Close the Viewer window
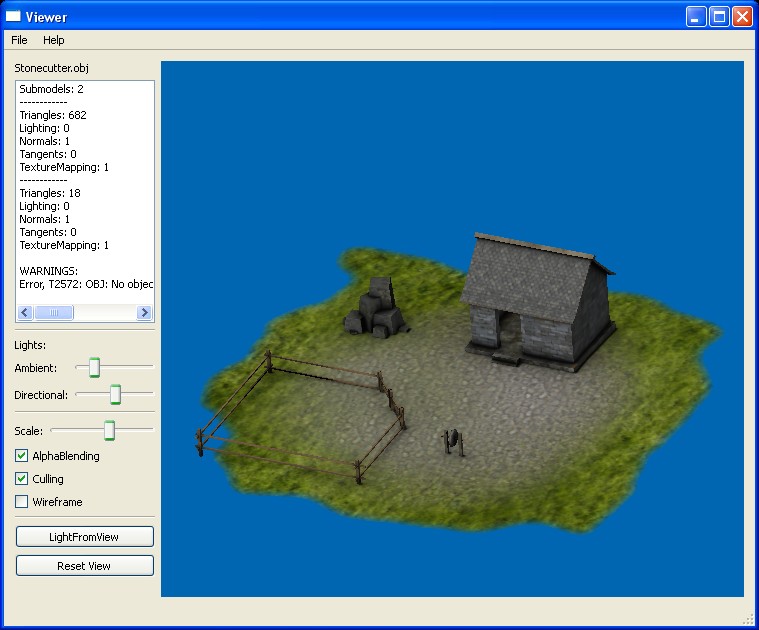 pyautogui.click(x=742, y=16)
